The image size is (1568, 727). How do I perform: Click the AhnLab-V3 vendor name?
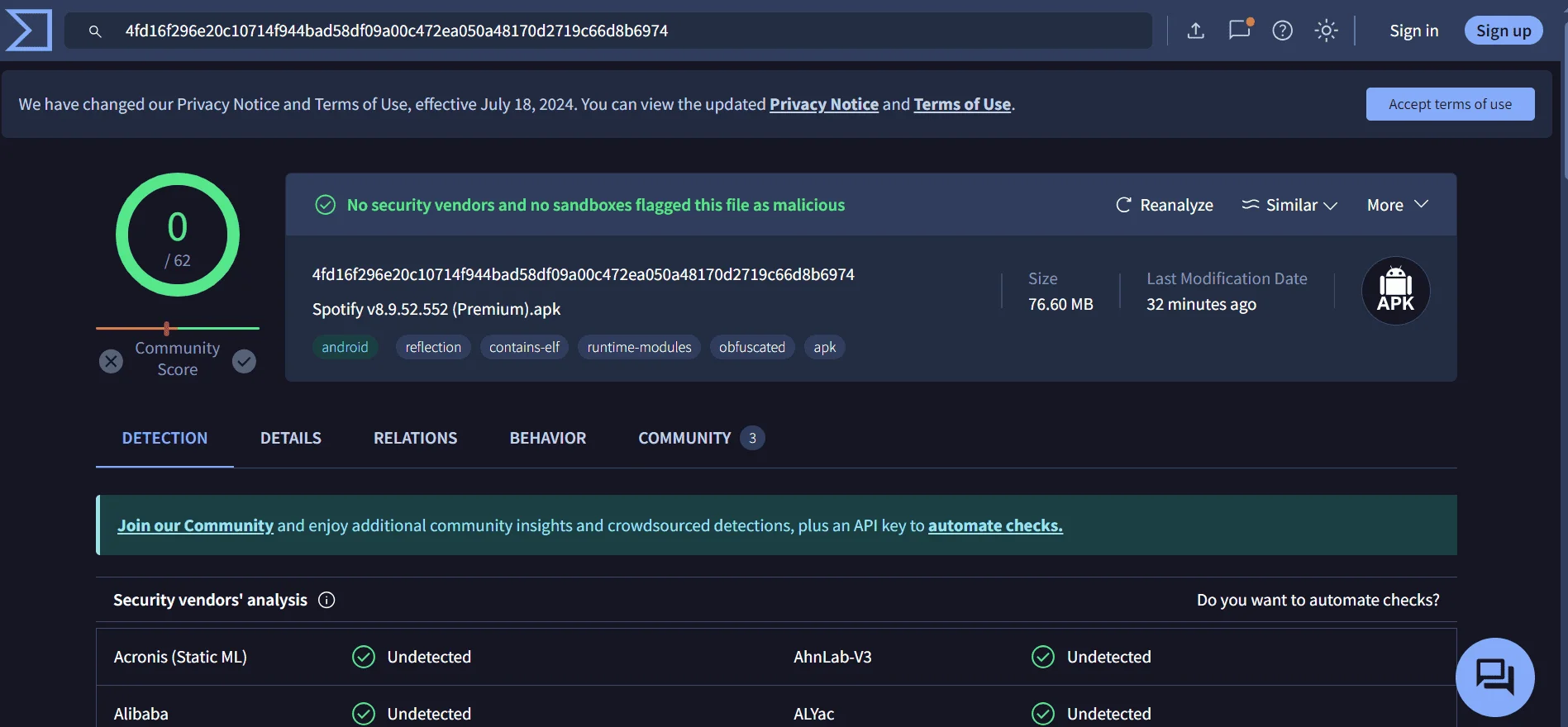(832, 657)
